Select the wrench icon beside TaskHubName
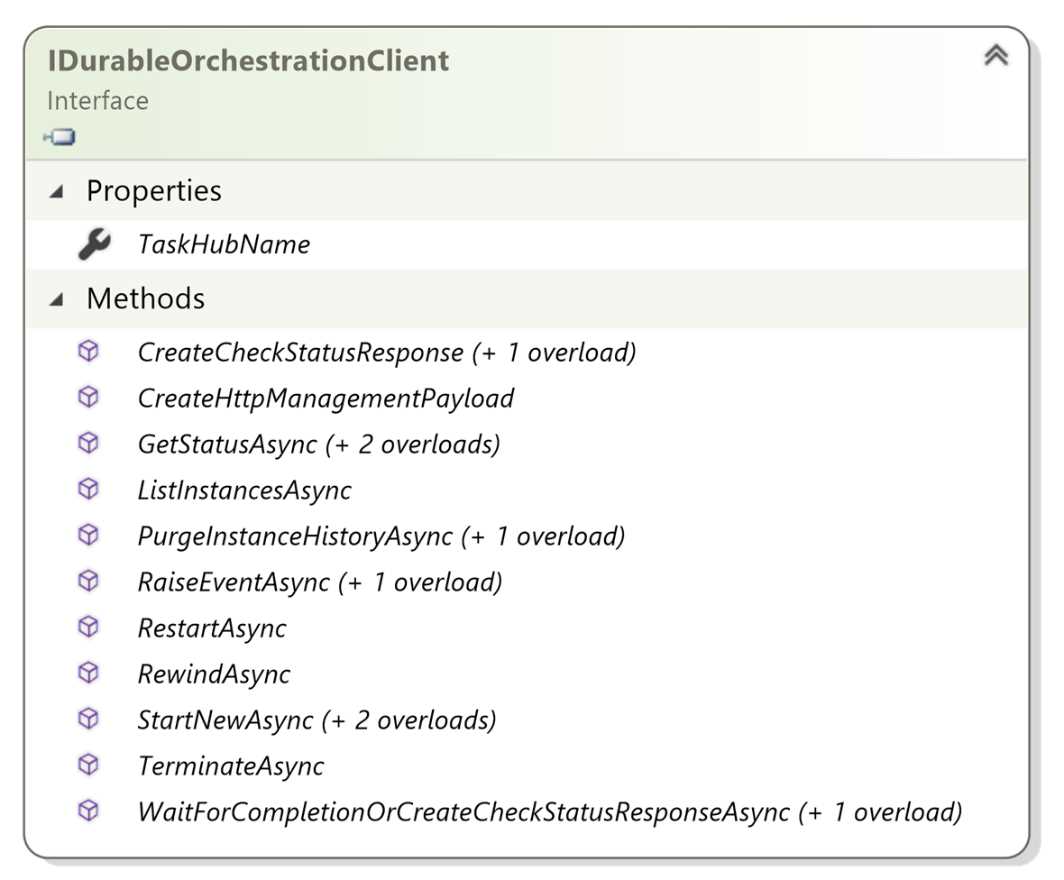 click(x=94, y=243)
